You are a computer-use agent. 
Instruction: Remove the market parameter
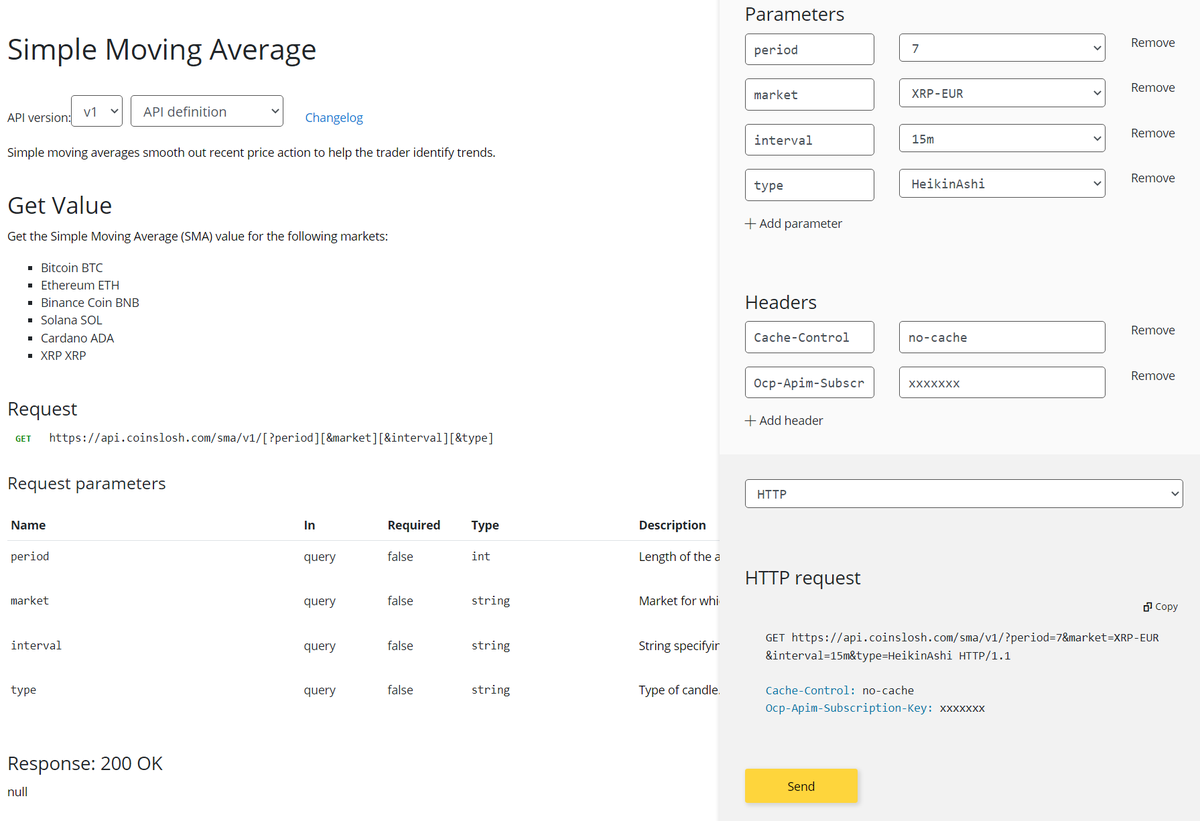(x=1152, y=88)
